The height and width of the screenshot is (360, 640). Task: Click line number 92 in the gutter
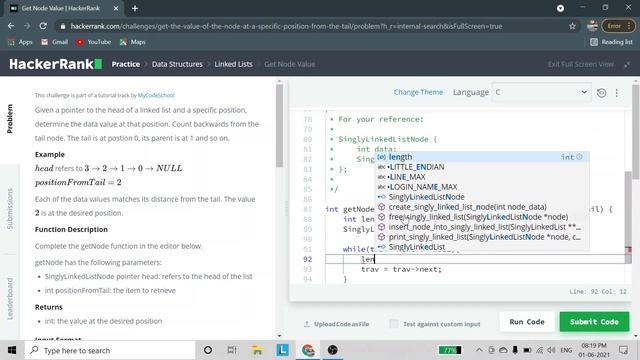point(307,259)
